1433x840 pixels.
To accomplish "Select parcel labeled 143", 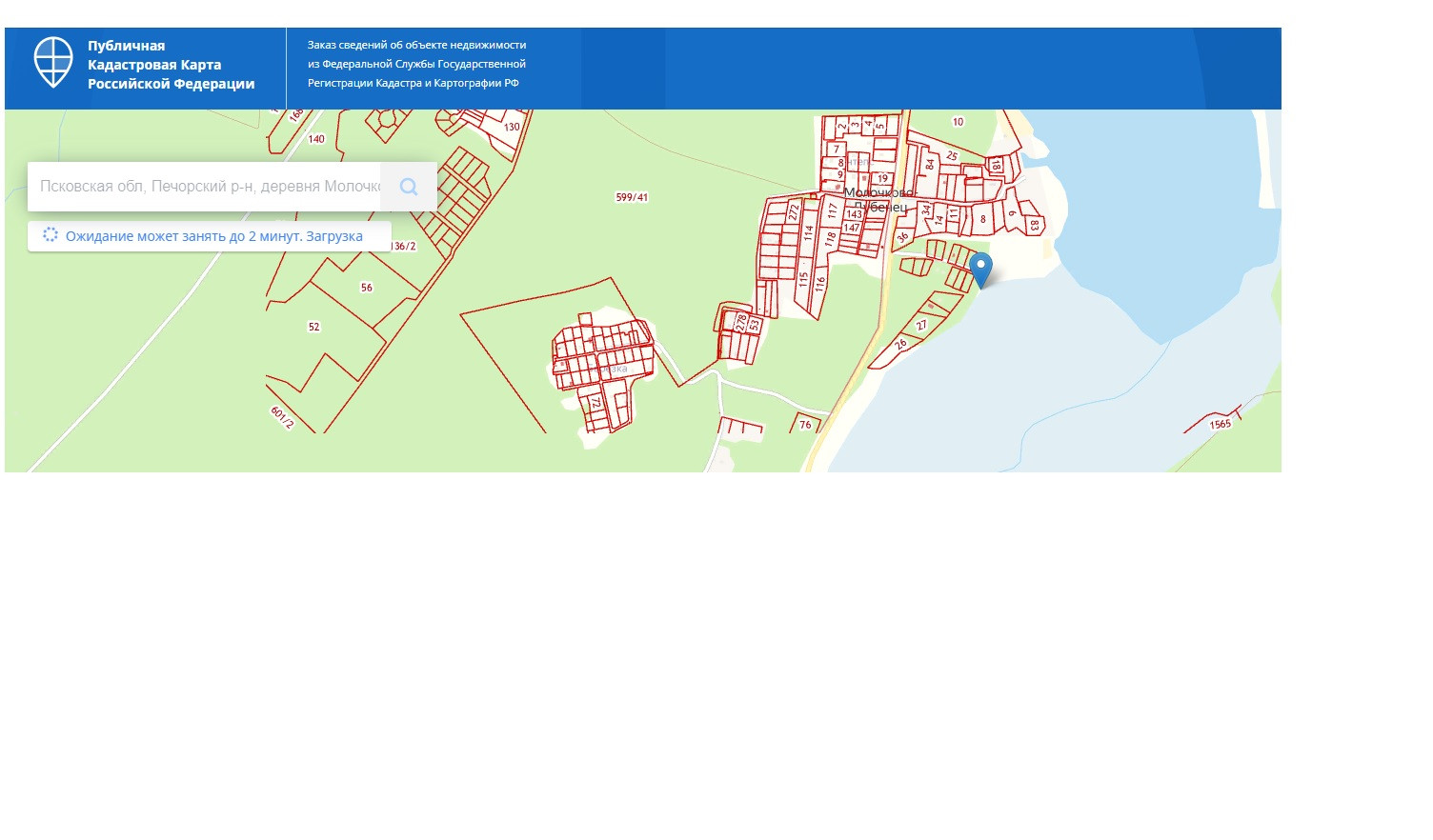I will tap(854, 214).
